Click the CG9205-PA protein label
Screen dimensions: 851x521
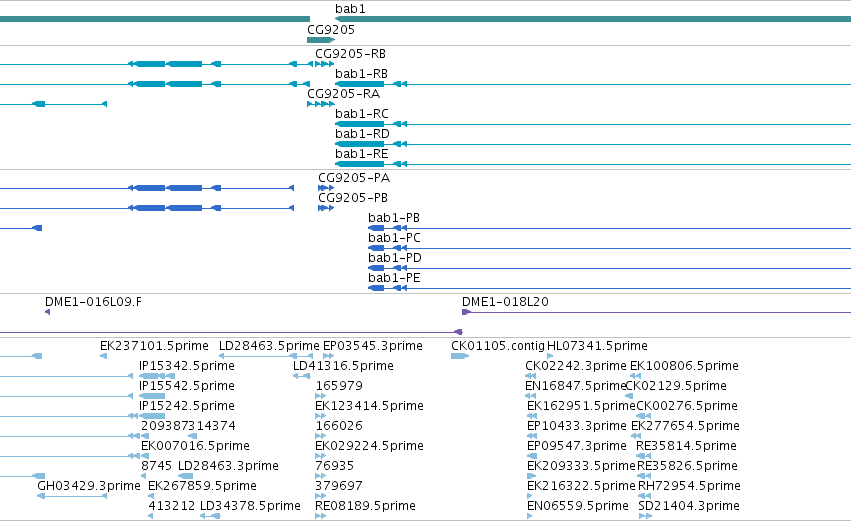coord(354,177)
